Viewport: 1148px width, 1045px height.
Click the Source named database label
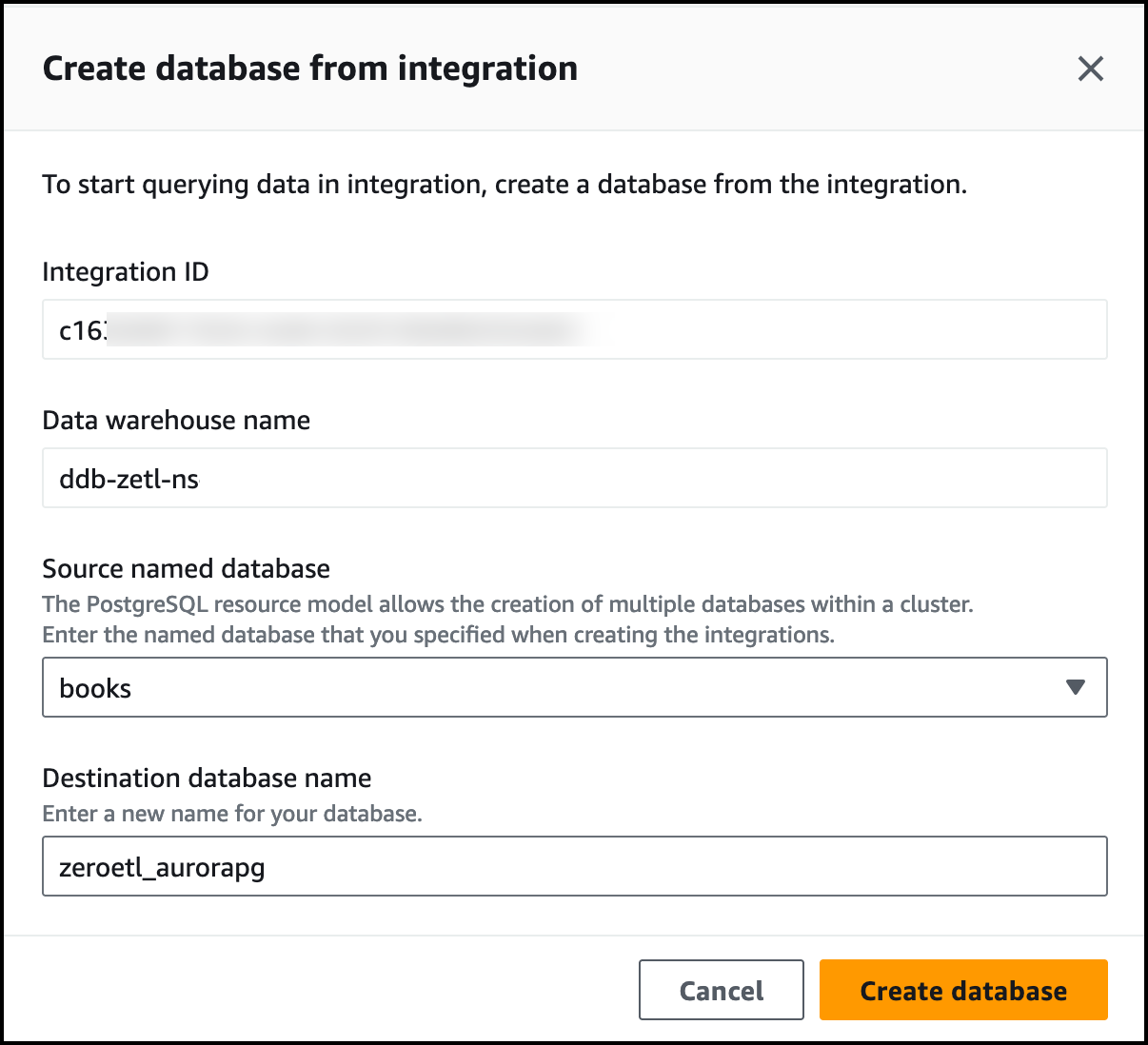(187, 569)
